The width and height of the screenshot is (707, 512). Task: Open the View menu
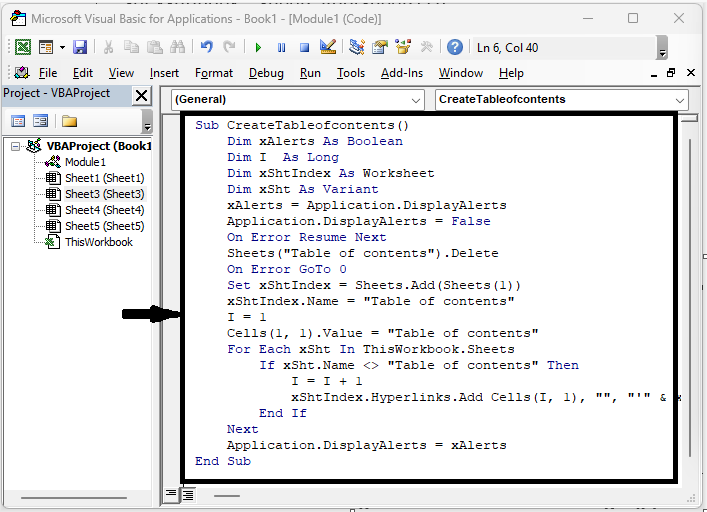tap(121, 73)
